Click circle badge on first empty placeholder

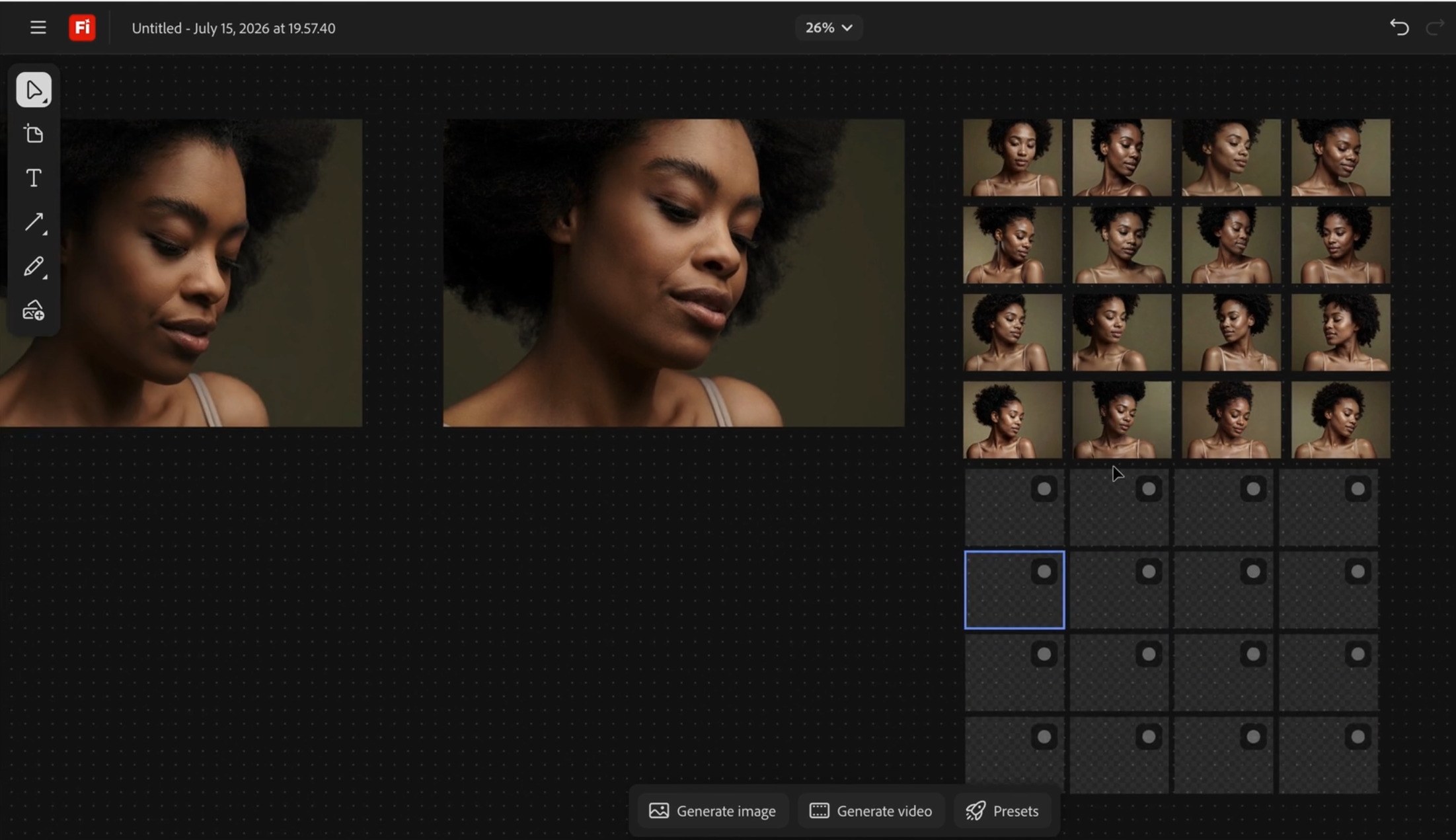pos(1044,489)
